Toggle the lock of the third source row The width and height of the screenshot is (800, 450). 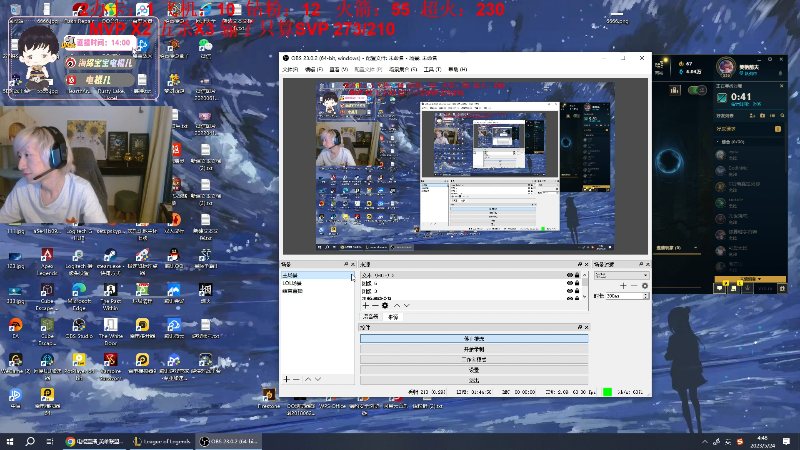click(577, 291)
